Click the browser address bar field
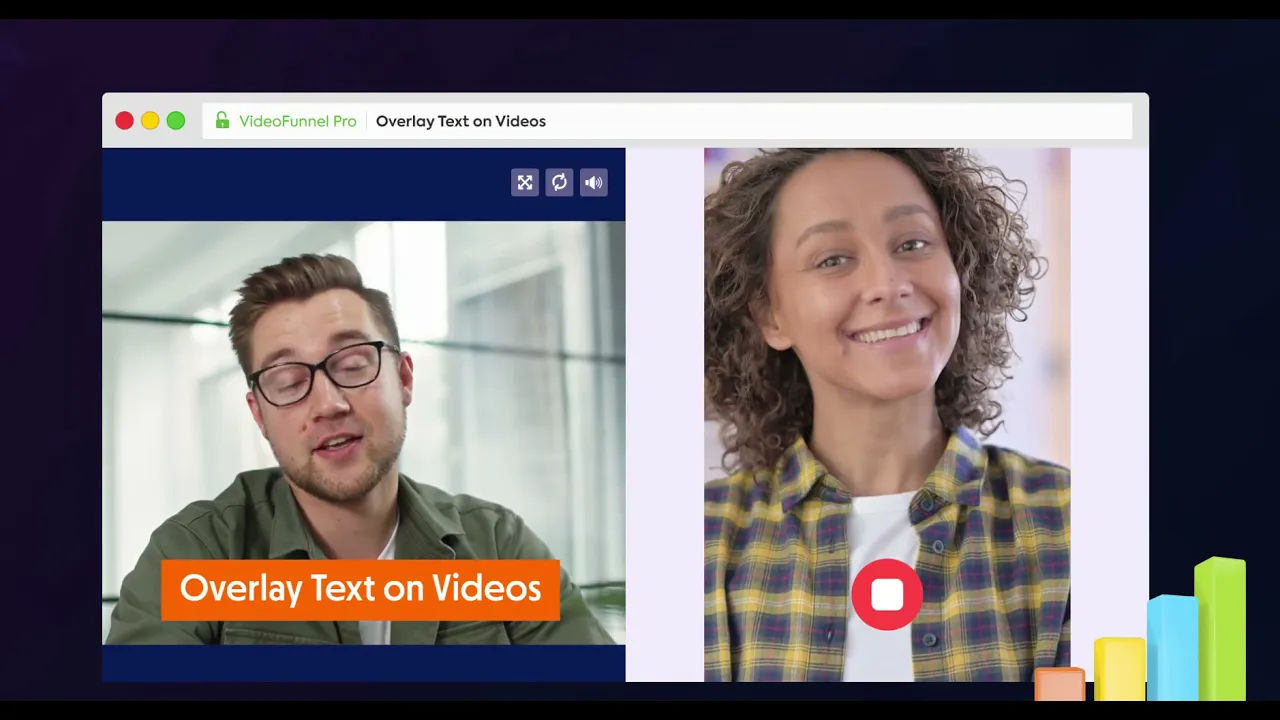This screenshot has width=1280, height=720. (667, 121)
